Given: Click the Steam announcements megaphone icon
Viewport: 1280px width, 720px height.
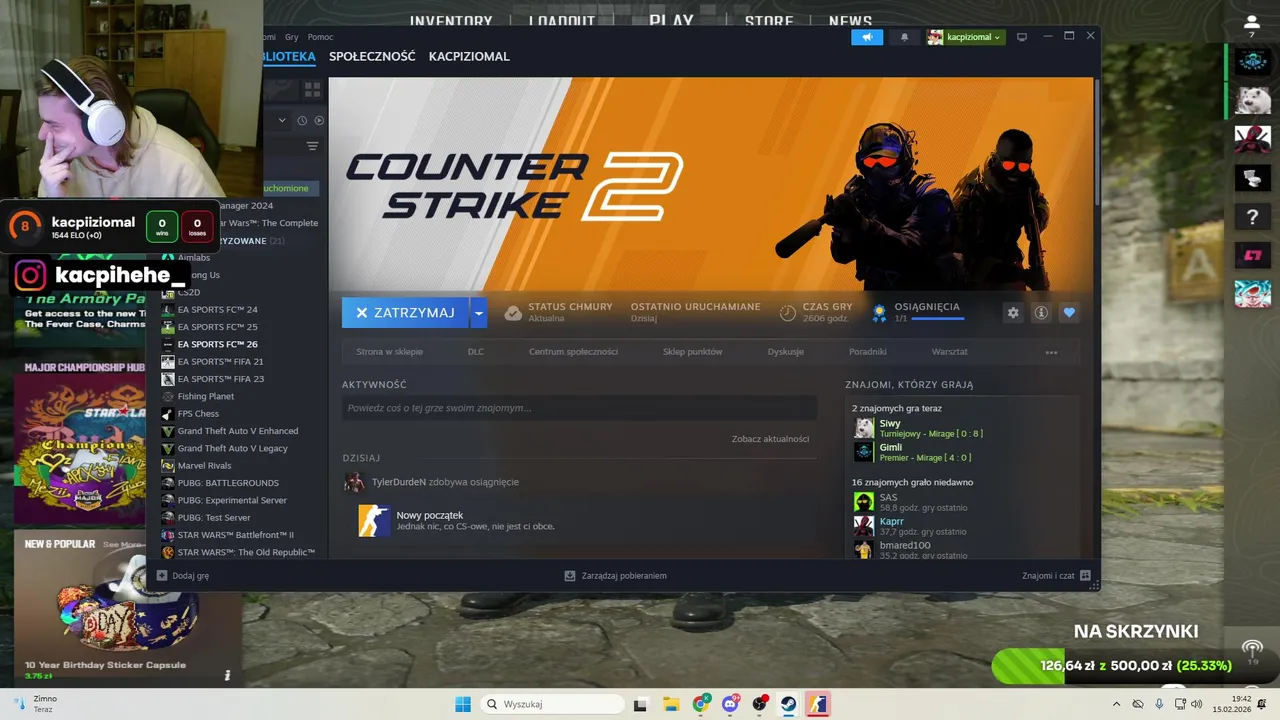Looking at the screenshot, I should tap(867, 37).
